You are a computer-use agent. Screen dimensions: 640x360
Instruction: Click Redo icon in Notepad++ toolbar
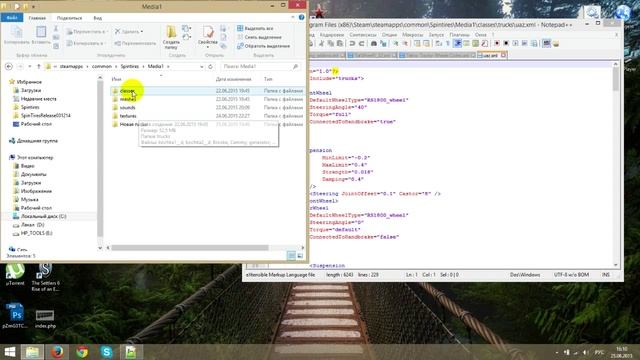coord(361,44)
